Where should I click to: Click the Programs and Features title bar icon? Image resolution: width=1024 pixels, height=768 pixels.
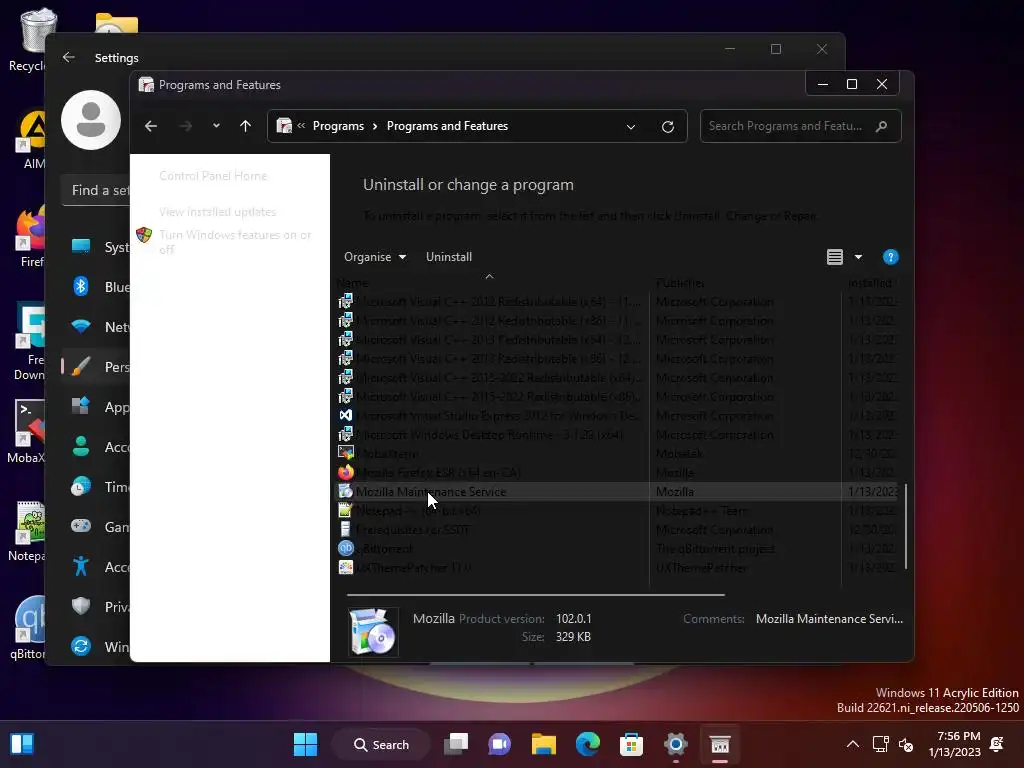coord(146,84)
